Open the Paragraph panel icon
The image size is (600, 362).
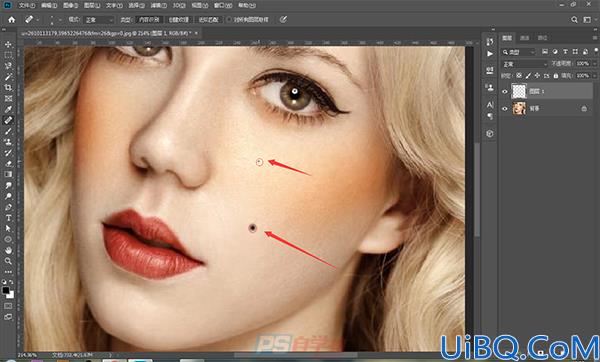pyautogui.click(x=490, y=115)
